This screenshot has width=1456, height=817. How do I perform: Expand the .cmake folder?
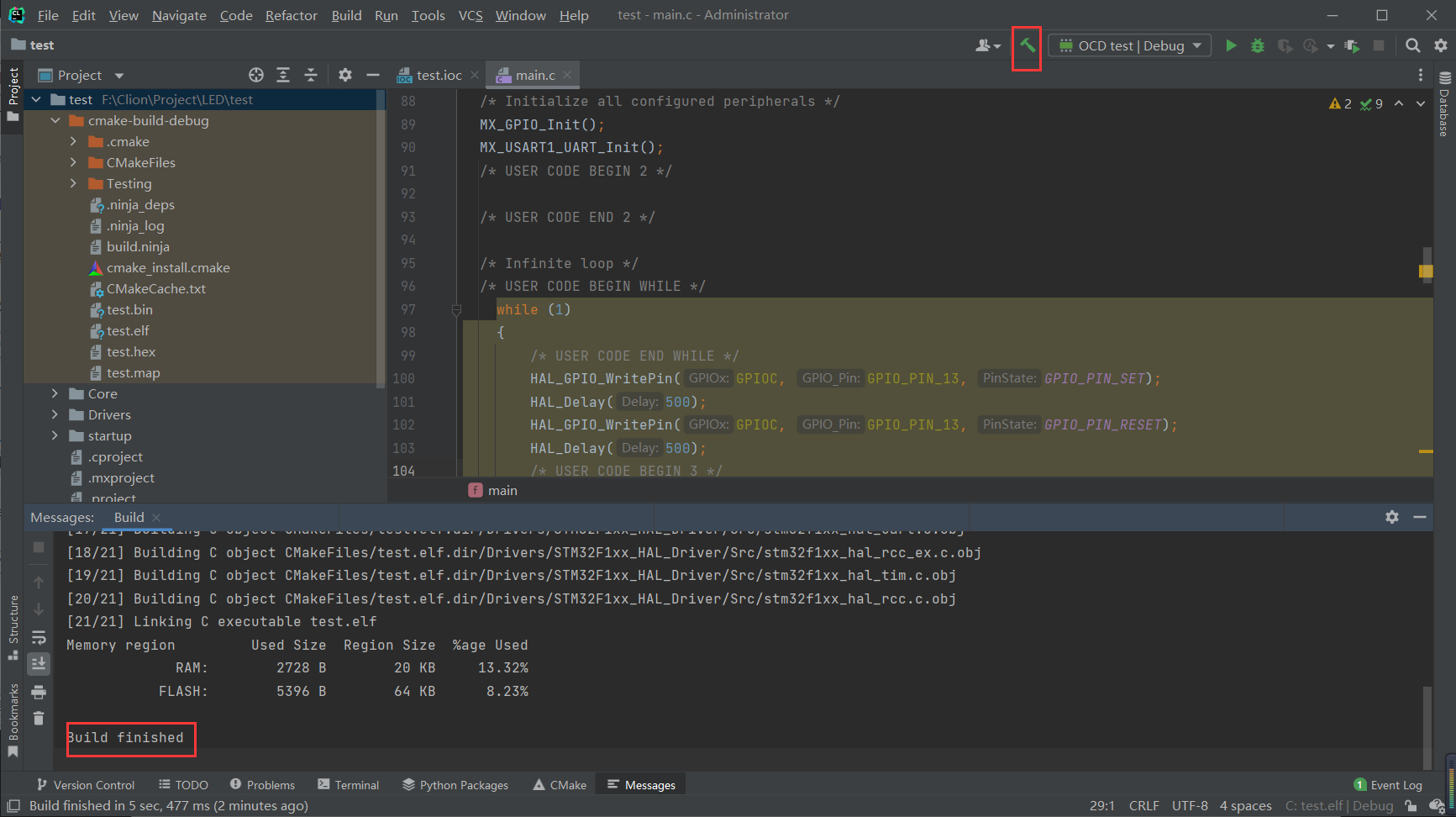click(73, 141)
